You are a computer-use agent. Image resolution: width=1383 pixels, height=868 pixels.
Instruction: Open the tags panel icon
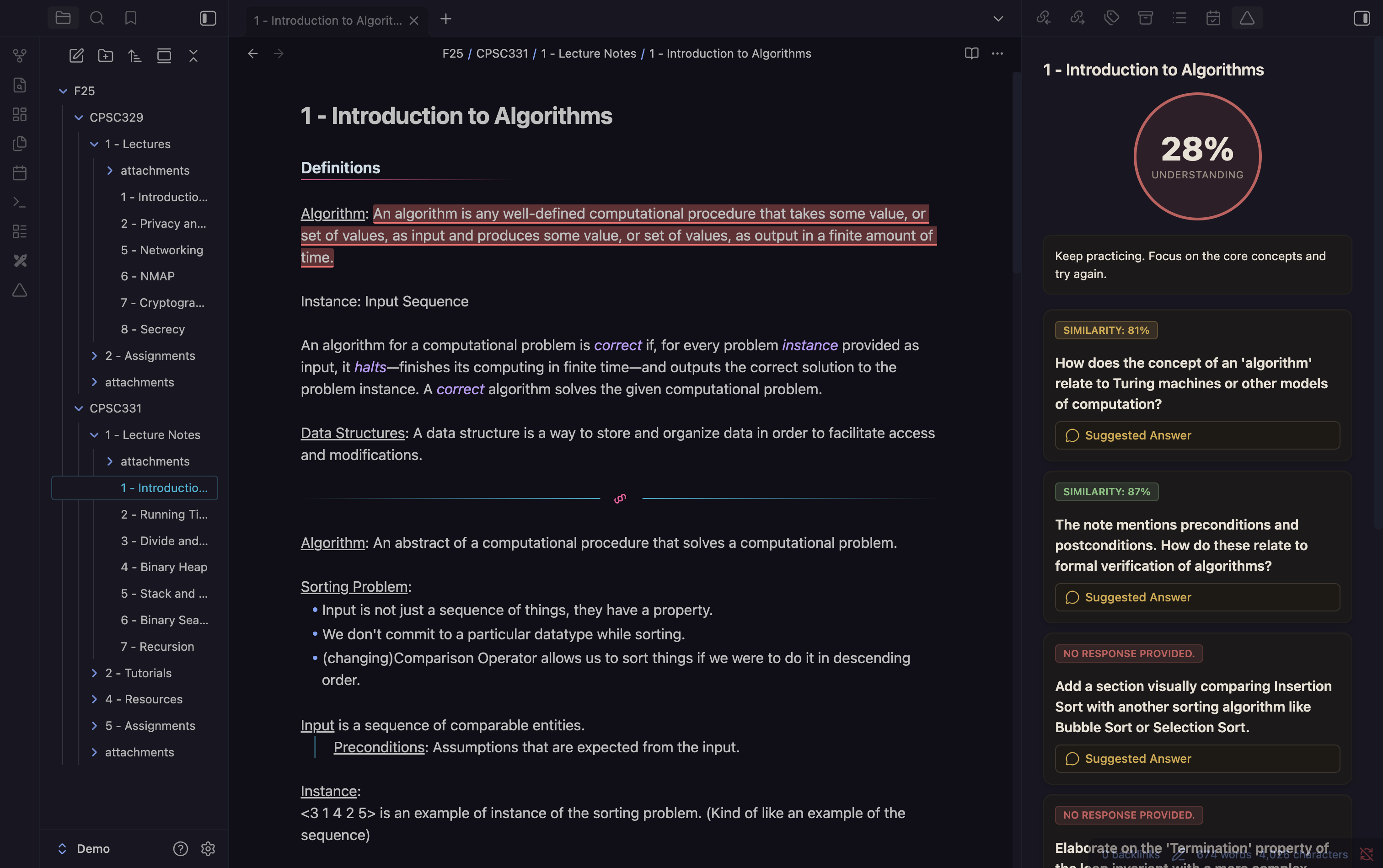click(1111, 18)
